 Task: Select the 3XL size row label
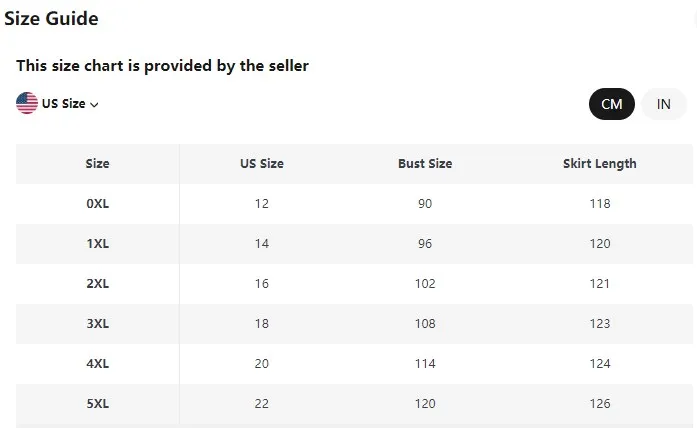tap(97, 324)
